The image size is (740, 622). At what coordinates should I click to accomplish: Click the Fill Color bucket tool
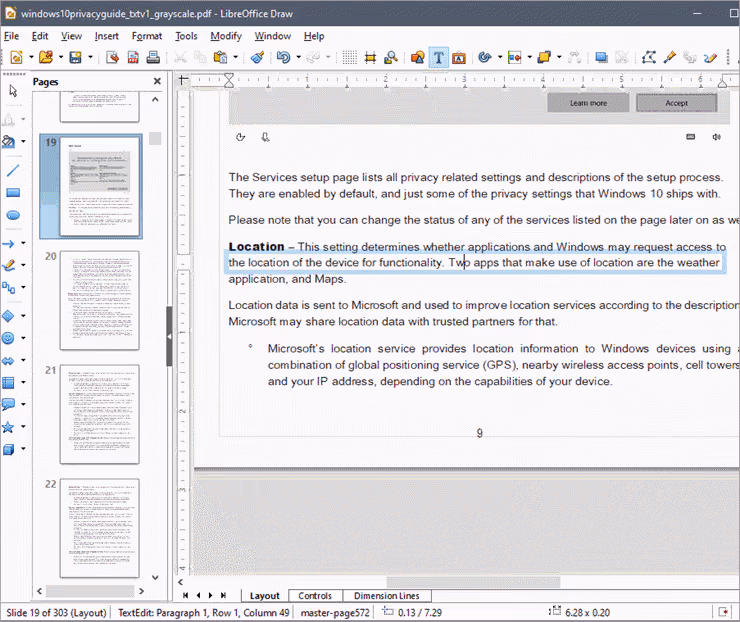click(8, 141)
